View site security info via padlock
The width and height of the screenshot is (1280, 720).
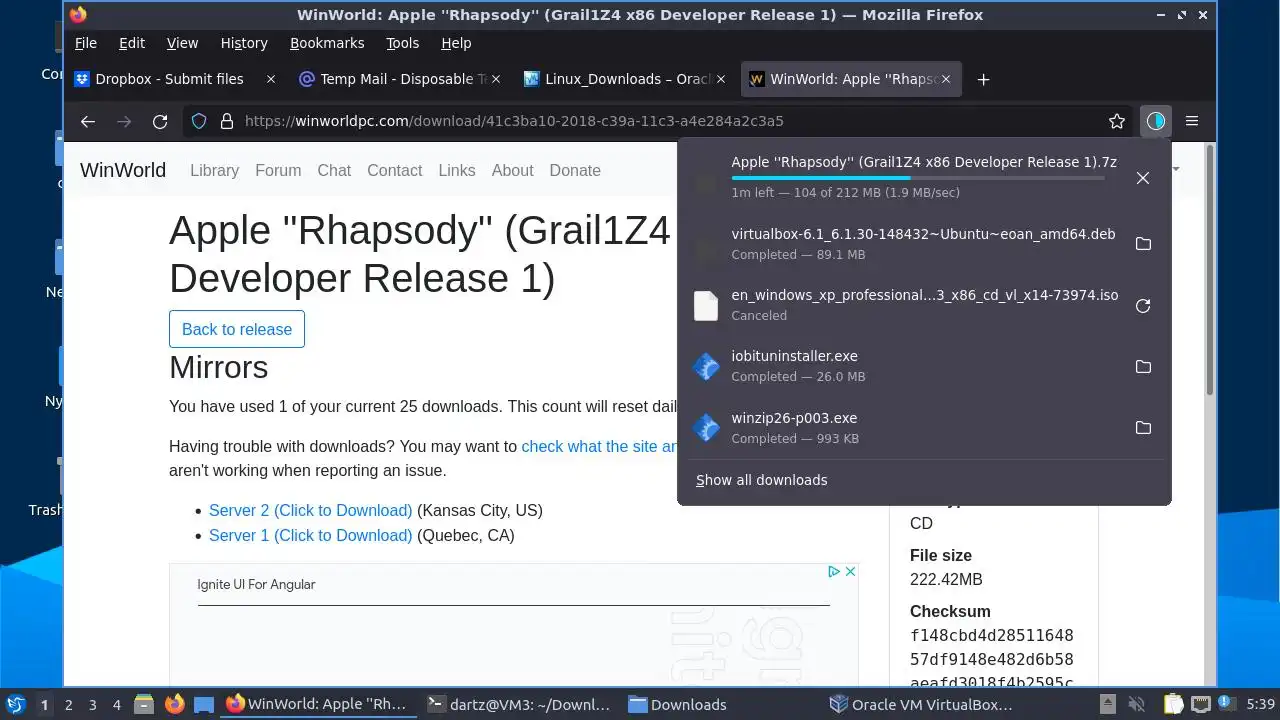pyautogui.click(x=227, y=121)
